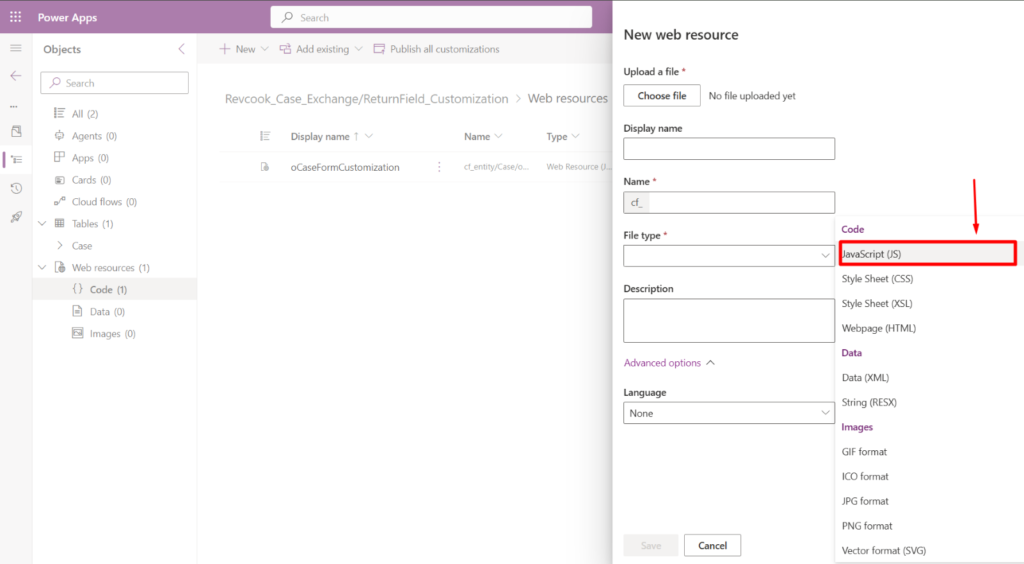Viewport: 1024px width, 564px height.
Task: Click the Web Resource (J... type cell
Action: click(579, 167)
